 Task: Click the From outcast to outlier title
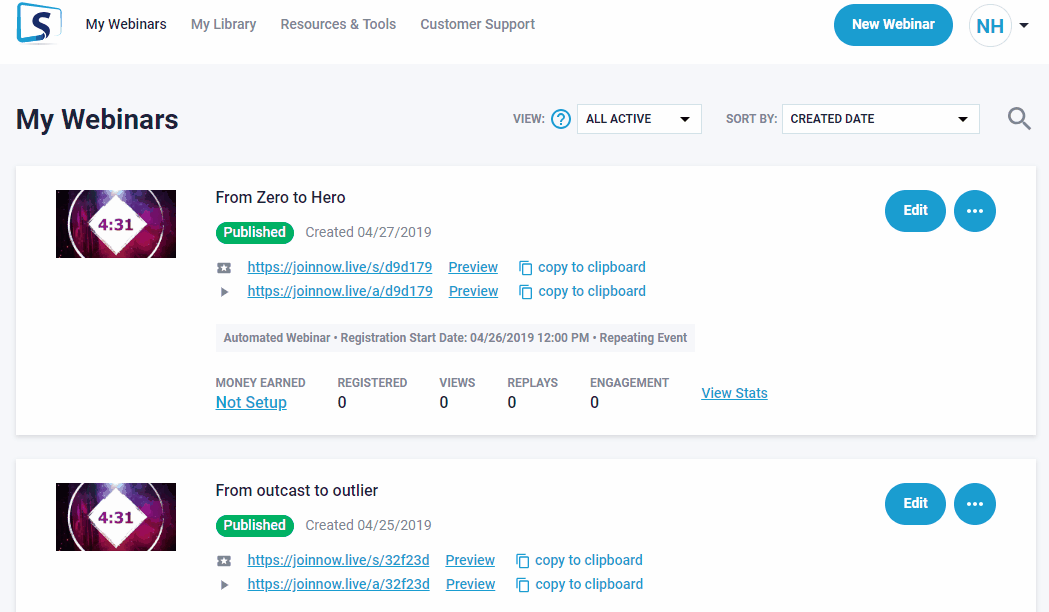tap(296, 490)
